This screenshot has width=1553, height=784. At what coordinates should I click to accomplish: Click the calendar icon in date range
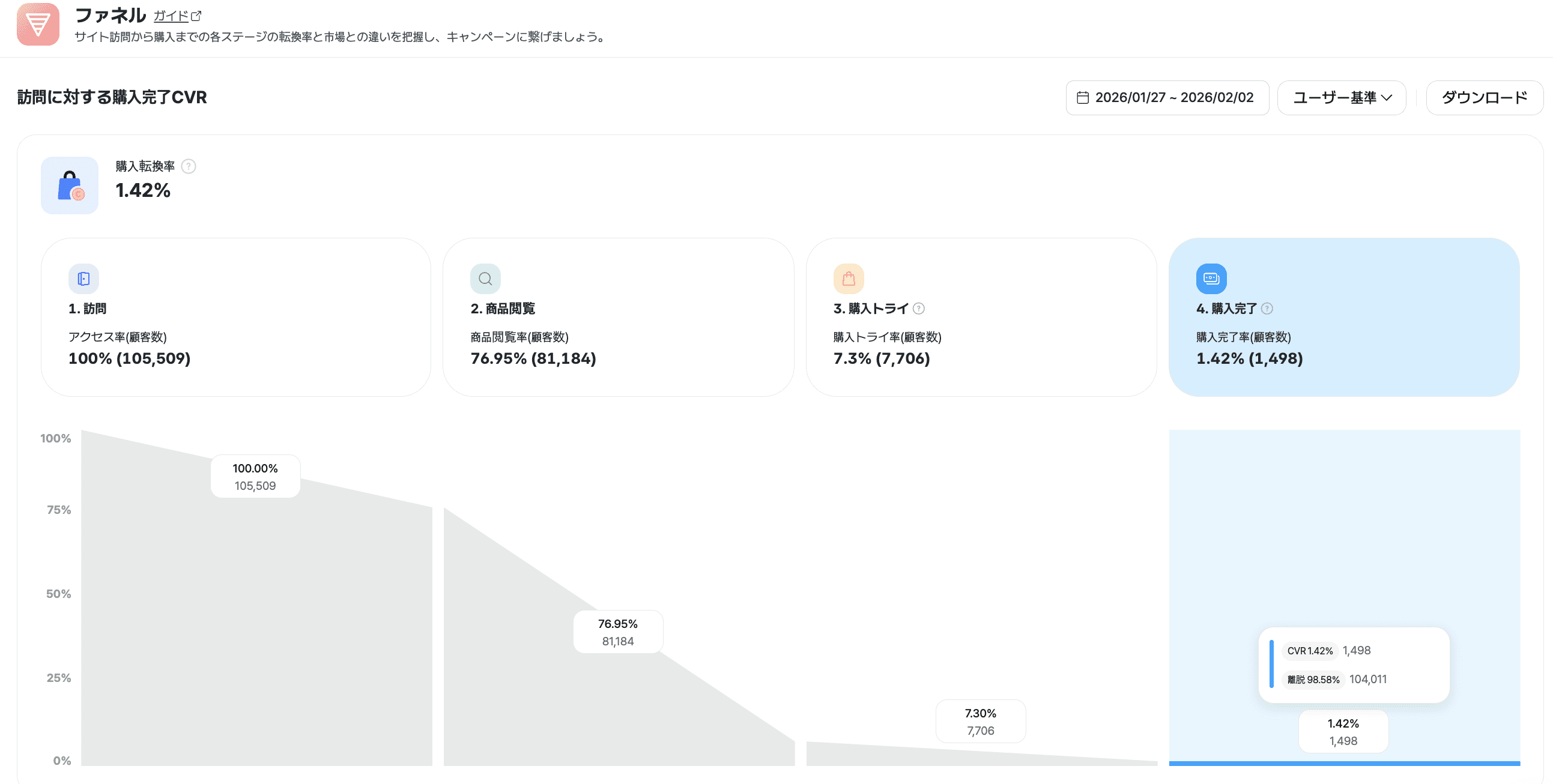tap(1082, 98)
